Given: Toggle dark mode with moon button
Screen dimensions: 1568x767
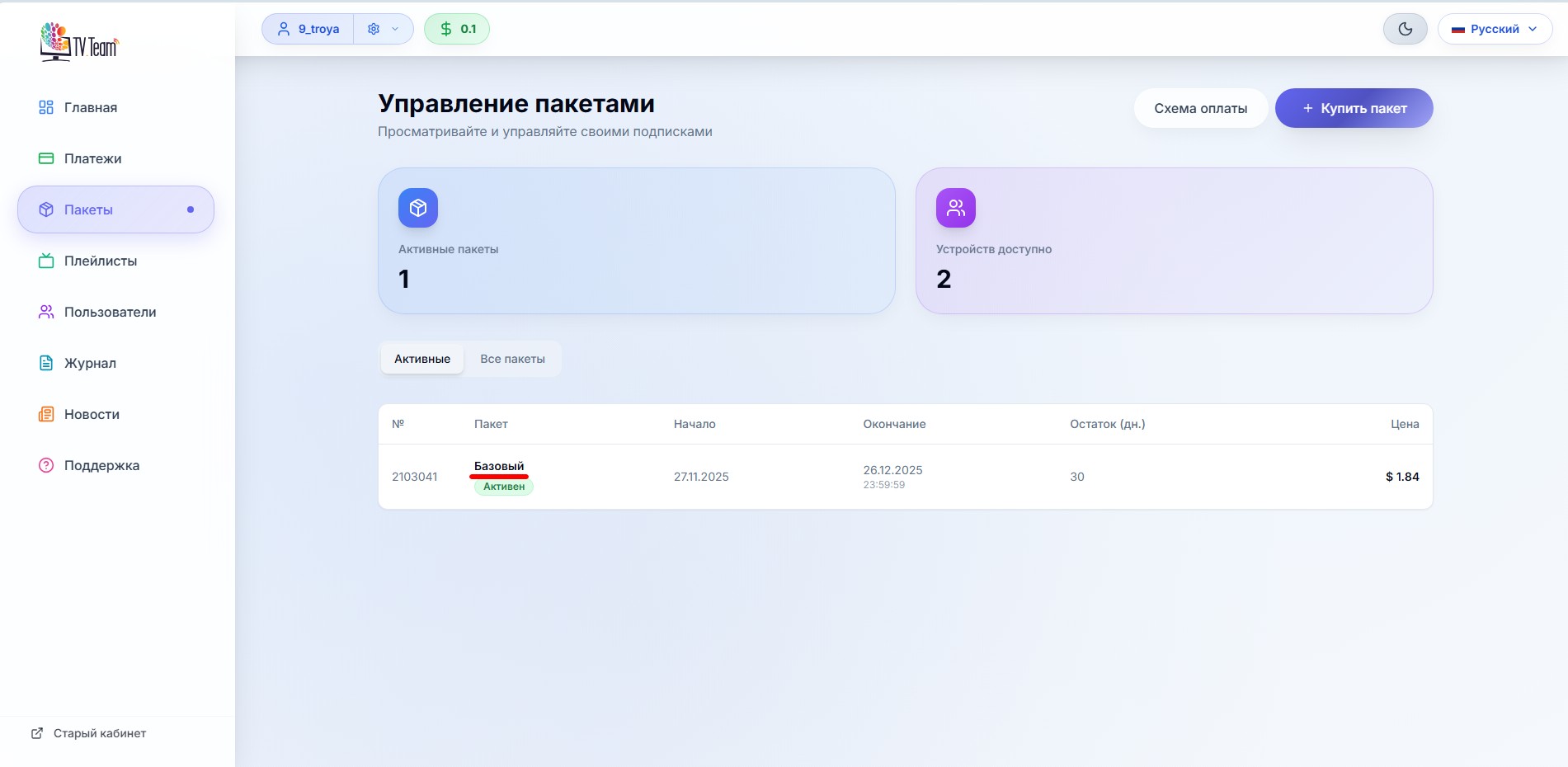Looking at the screenshot, I should [x=1405, y=29].
